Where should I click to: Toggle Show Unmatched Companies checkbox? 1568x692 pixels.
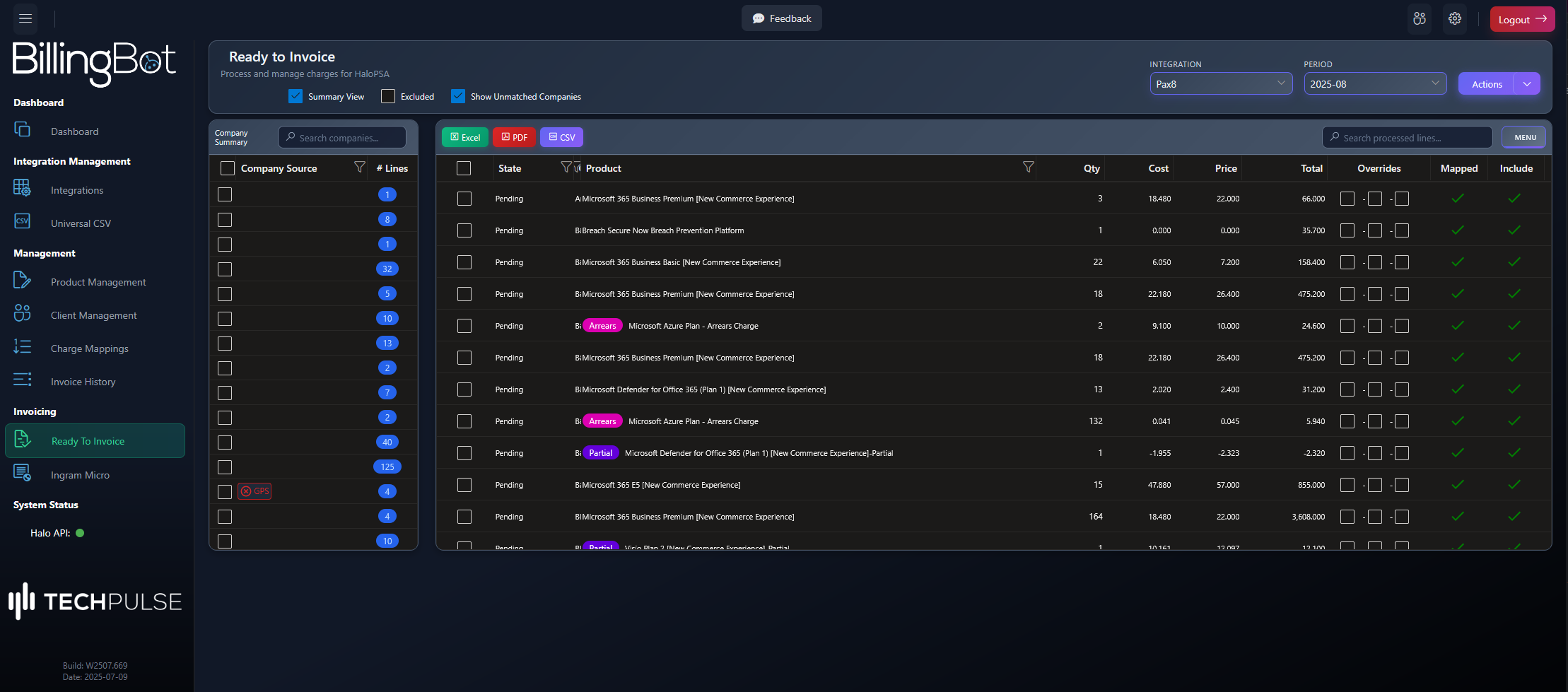458,96
